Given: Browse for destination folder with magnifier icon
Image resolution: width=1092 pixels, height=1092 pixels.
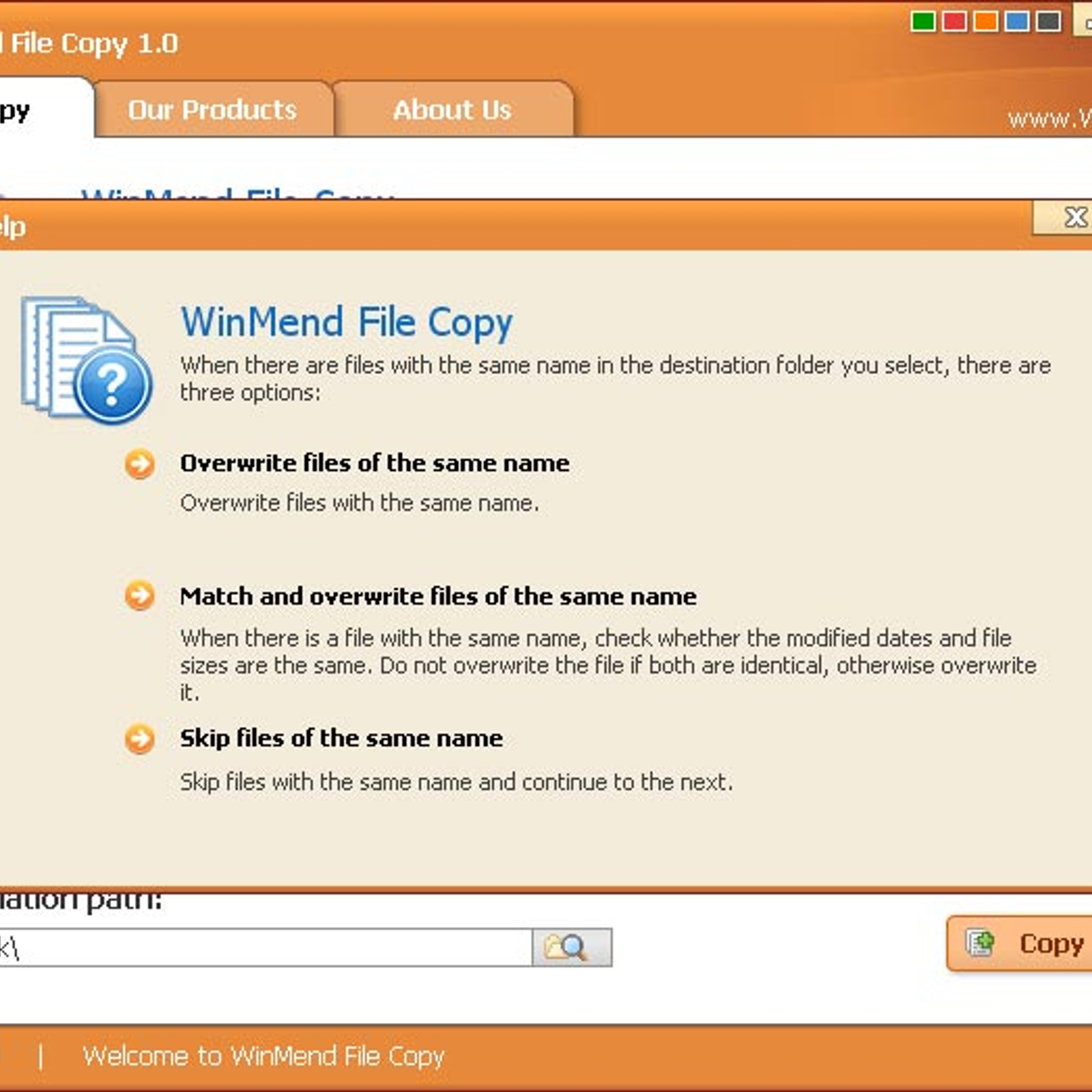Looking at the screenshot, I should pyautogui.click(x=572, y=947).
